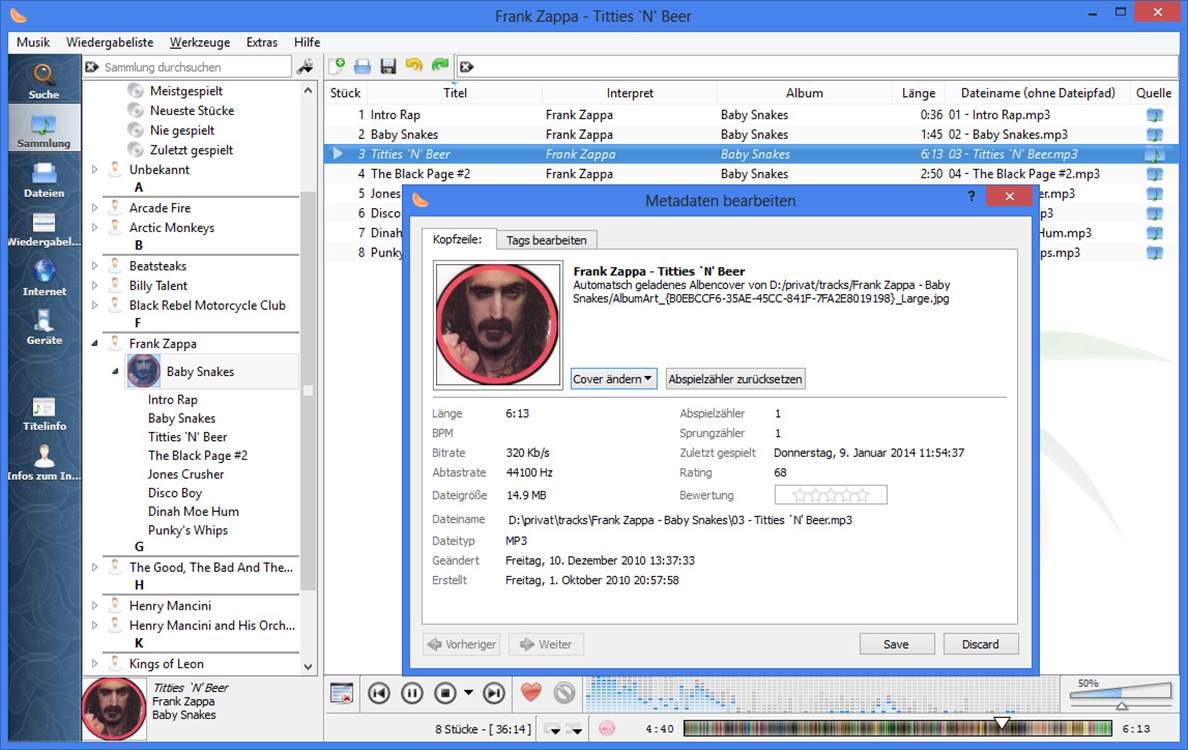Click collection list scrollbar down arrow
The image size is (1188, 750).
308,667
